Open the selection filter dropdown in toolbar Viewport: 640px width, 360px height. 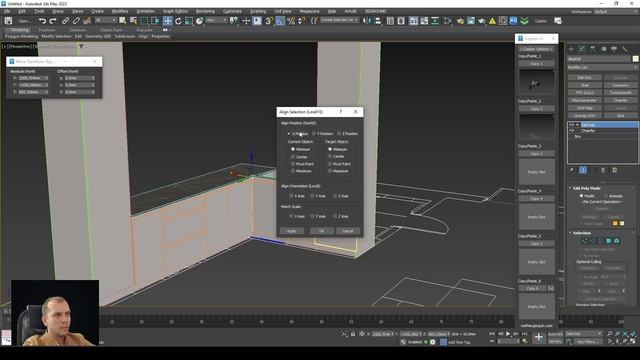pyautogui.click(x=105, y=20)
